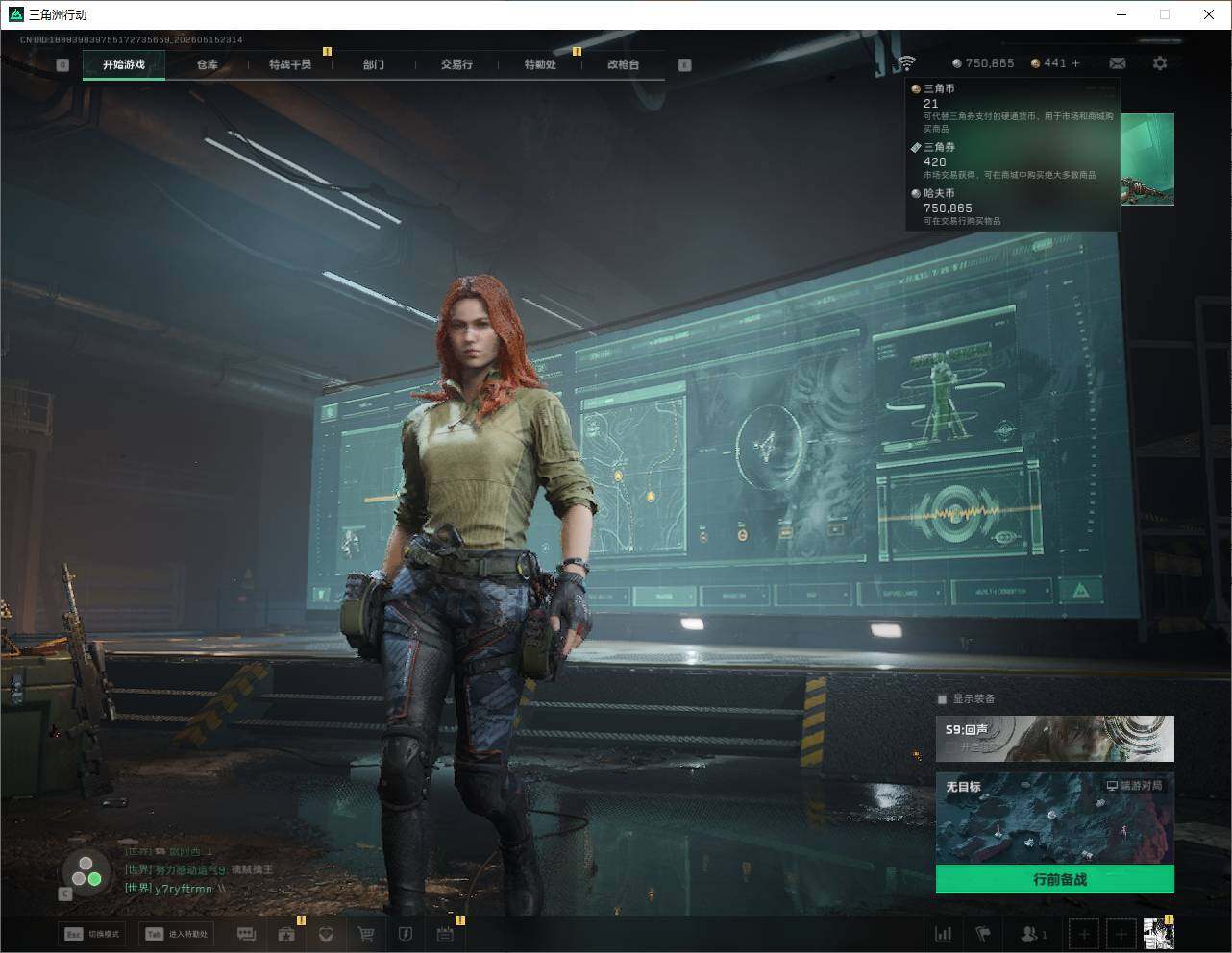The height and width of the screenshot is (953, 1232).
Task: Switch to the 仓库 tab
Action: [207, 64]
